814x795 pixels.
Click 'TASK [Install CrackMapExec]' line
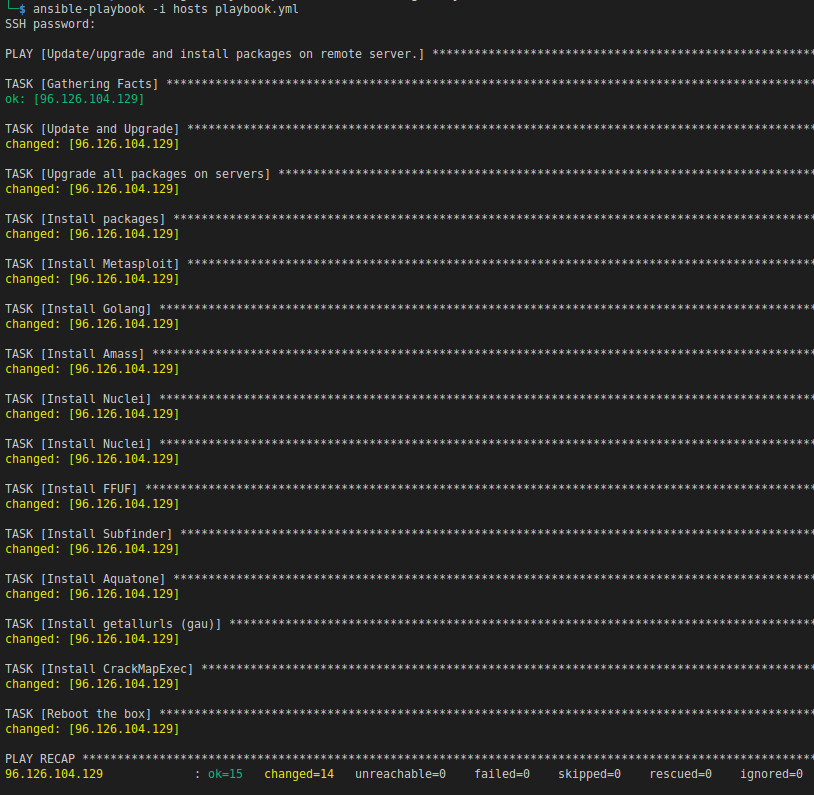click(99, 669)
